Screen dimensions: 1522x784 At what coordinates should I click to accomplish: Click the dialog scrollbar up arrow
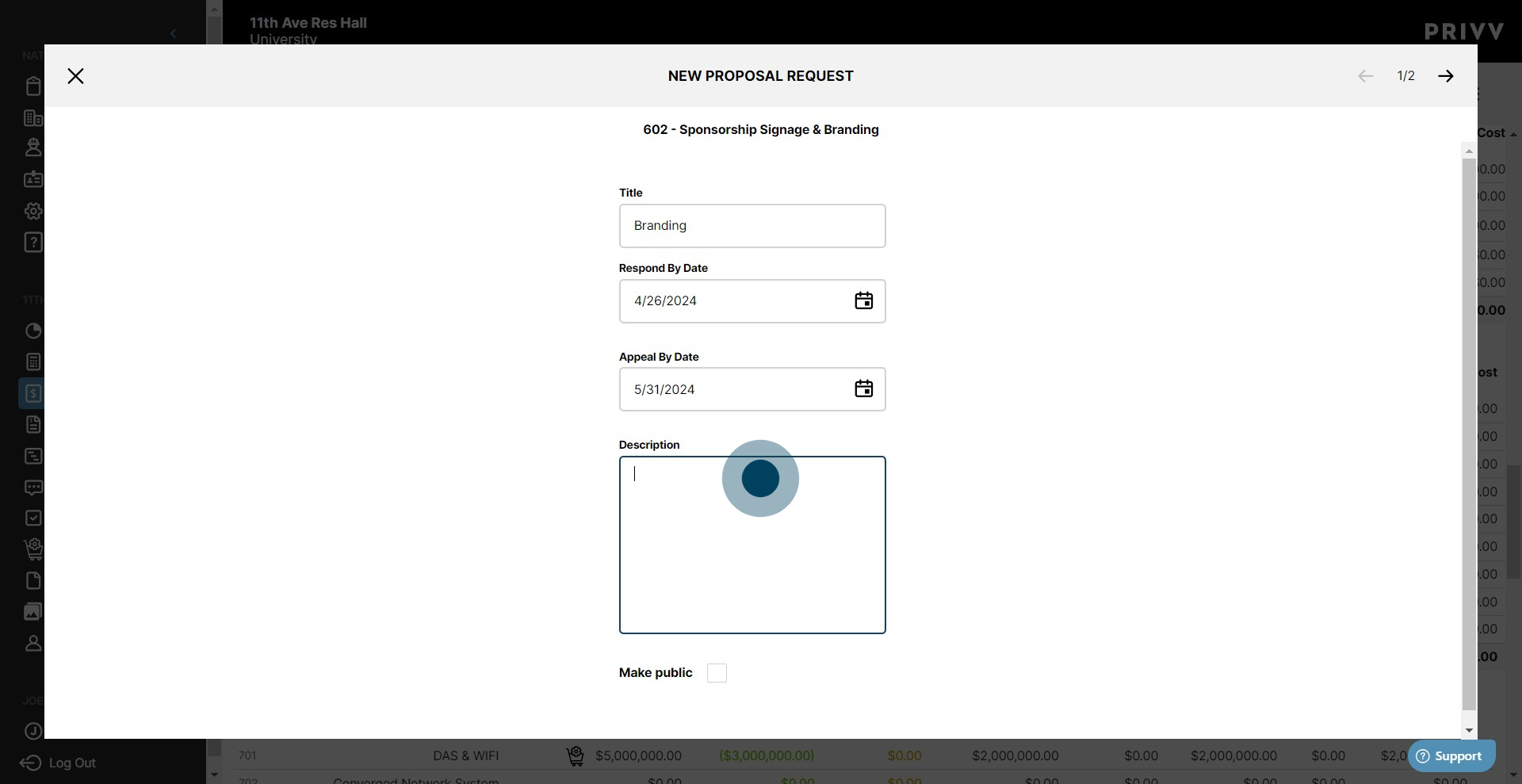pos(1469,151)
